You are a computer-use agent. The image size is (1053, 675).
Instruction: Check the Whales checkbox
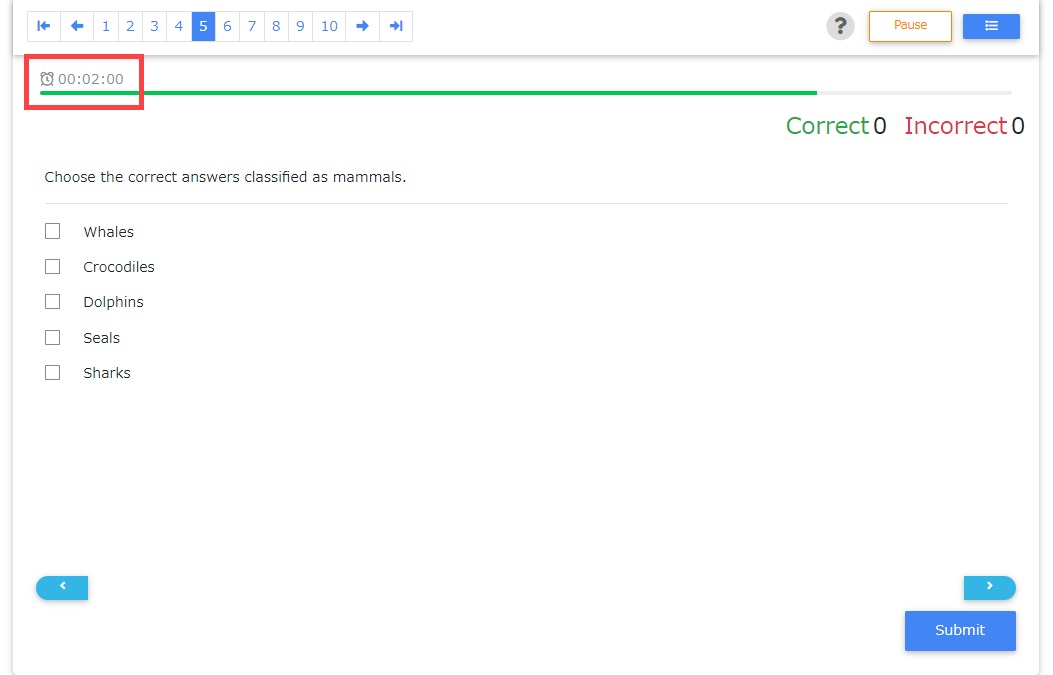pyautogui.click(x=53, y=231)
